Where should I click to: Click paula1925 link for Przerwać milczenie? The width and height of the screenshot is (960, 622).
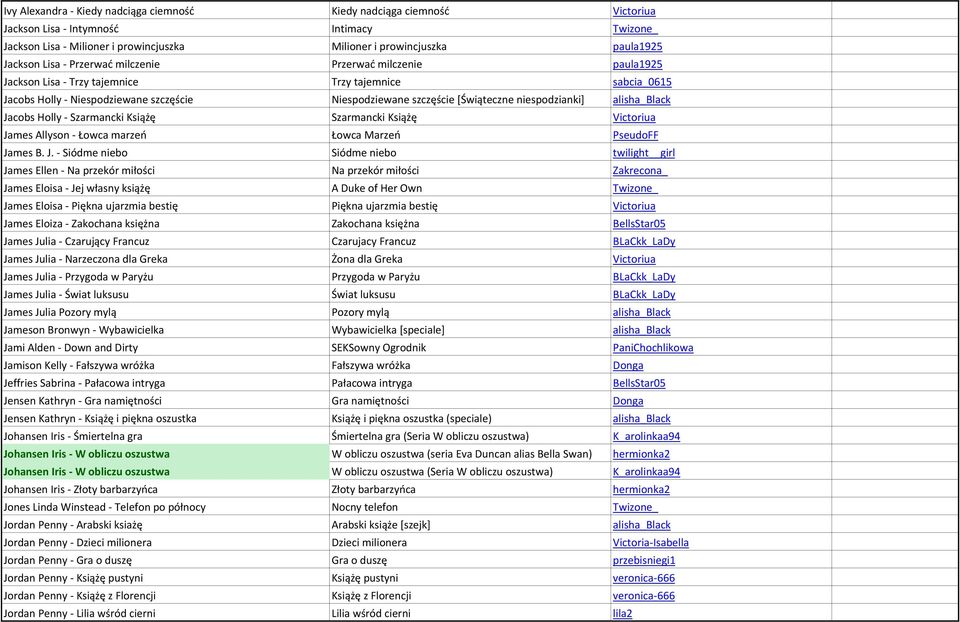click(x=637, y=64)
